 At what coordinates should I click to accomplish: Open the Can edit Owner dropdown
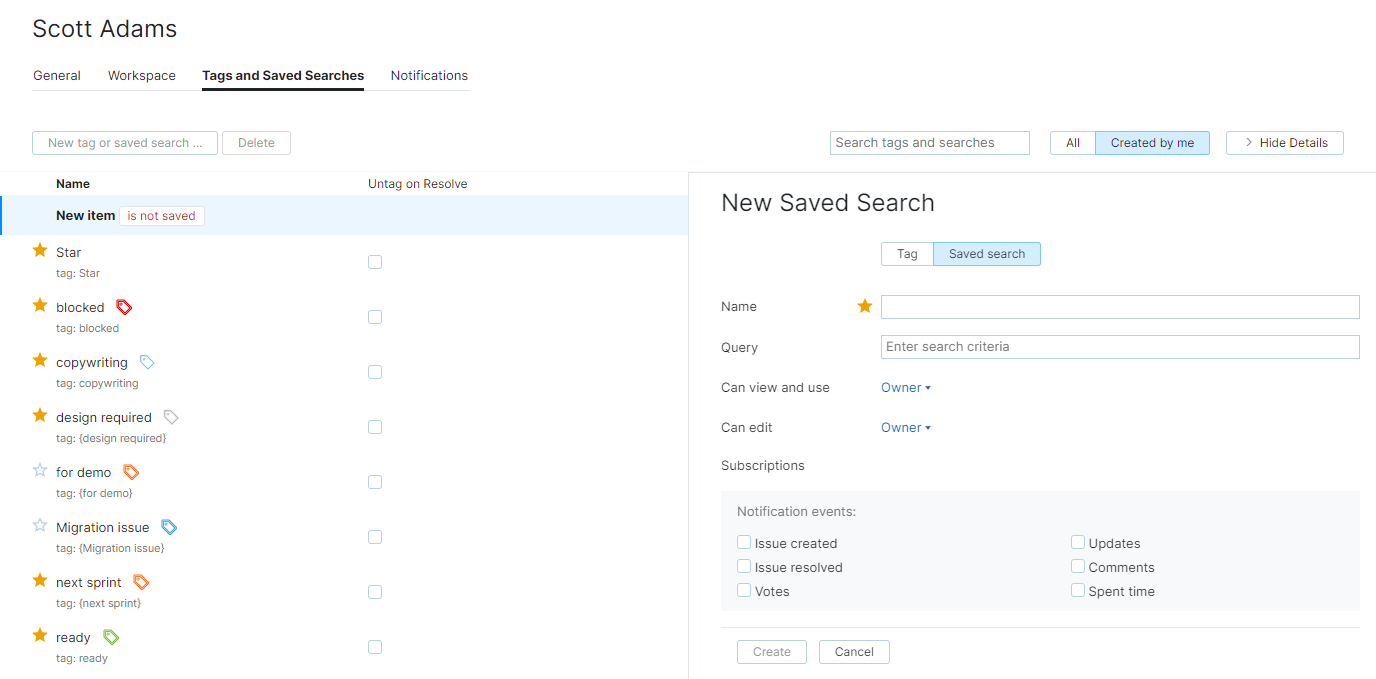pos(906,428)
